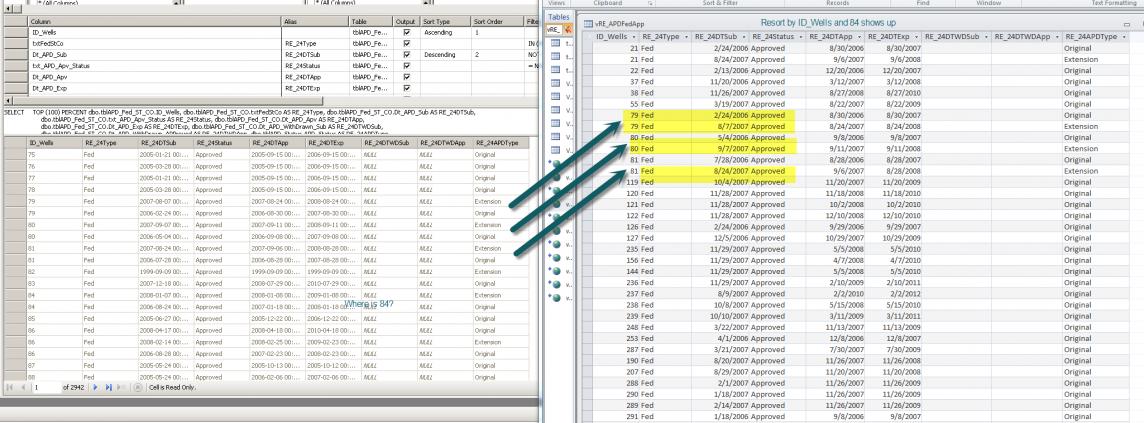This screenshot has height=423, width=1144.
Task: Go to first record in results navigator
Action: [x=9, y=387]
